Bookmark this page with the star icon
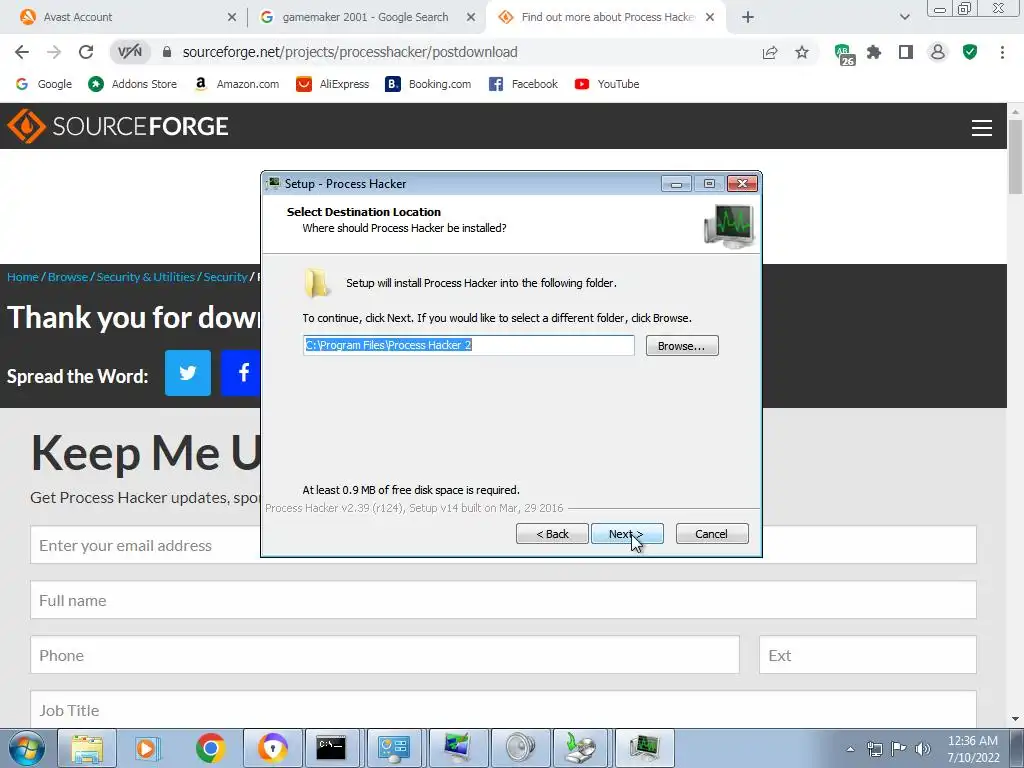 pos(802,52)
